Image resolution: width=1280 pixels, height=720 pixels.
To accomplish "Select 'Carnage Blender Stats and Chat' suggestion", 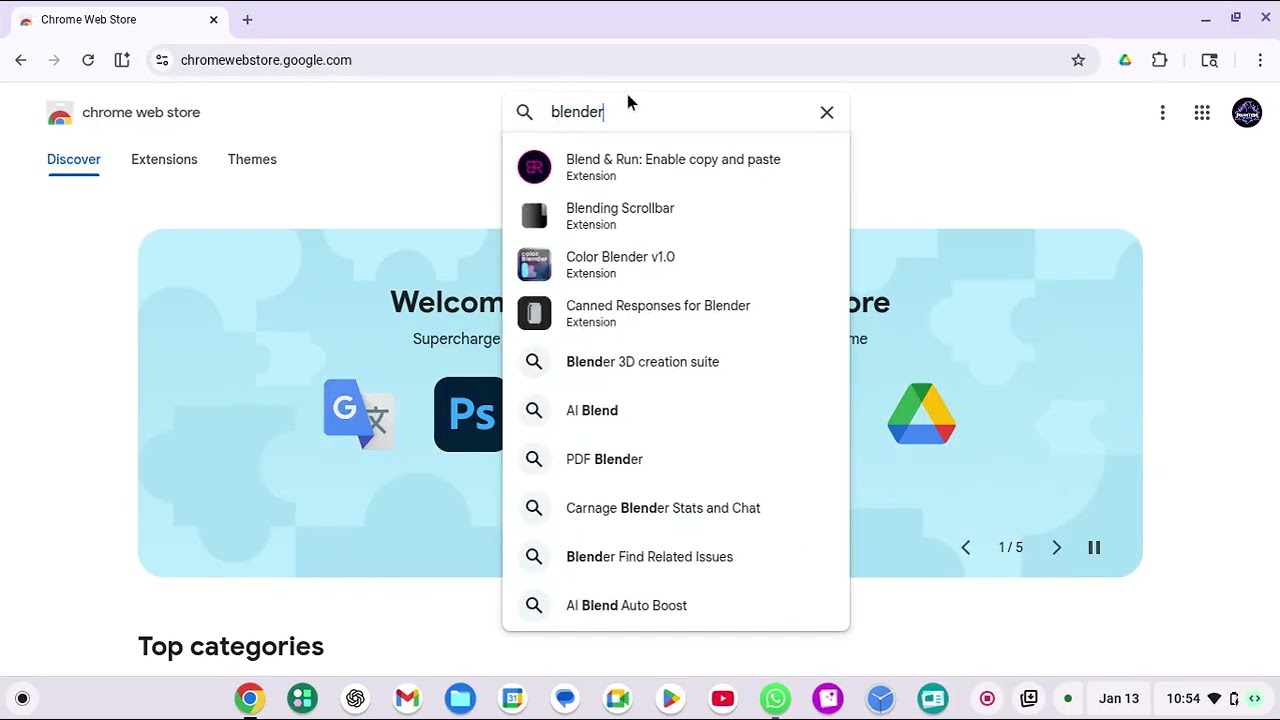I will (676, 508).
